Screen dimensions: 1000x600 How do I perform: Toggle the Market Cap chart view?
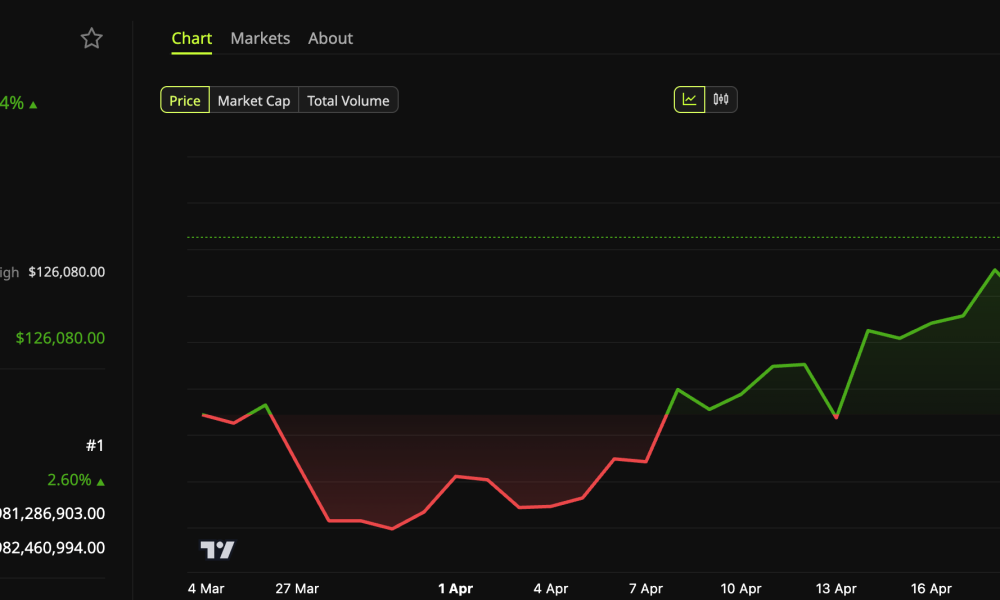click(x=254, y=100)
